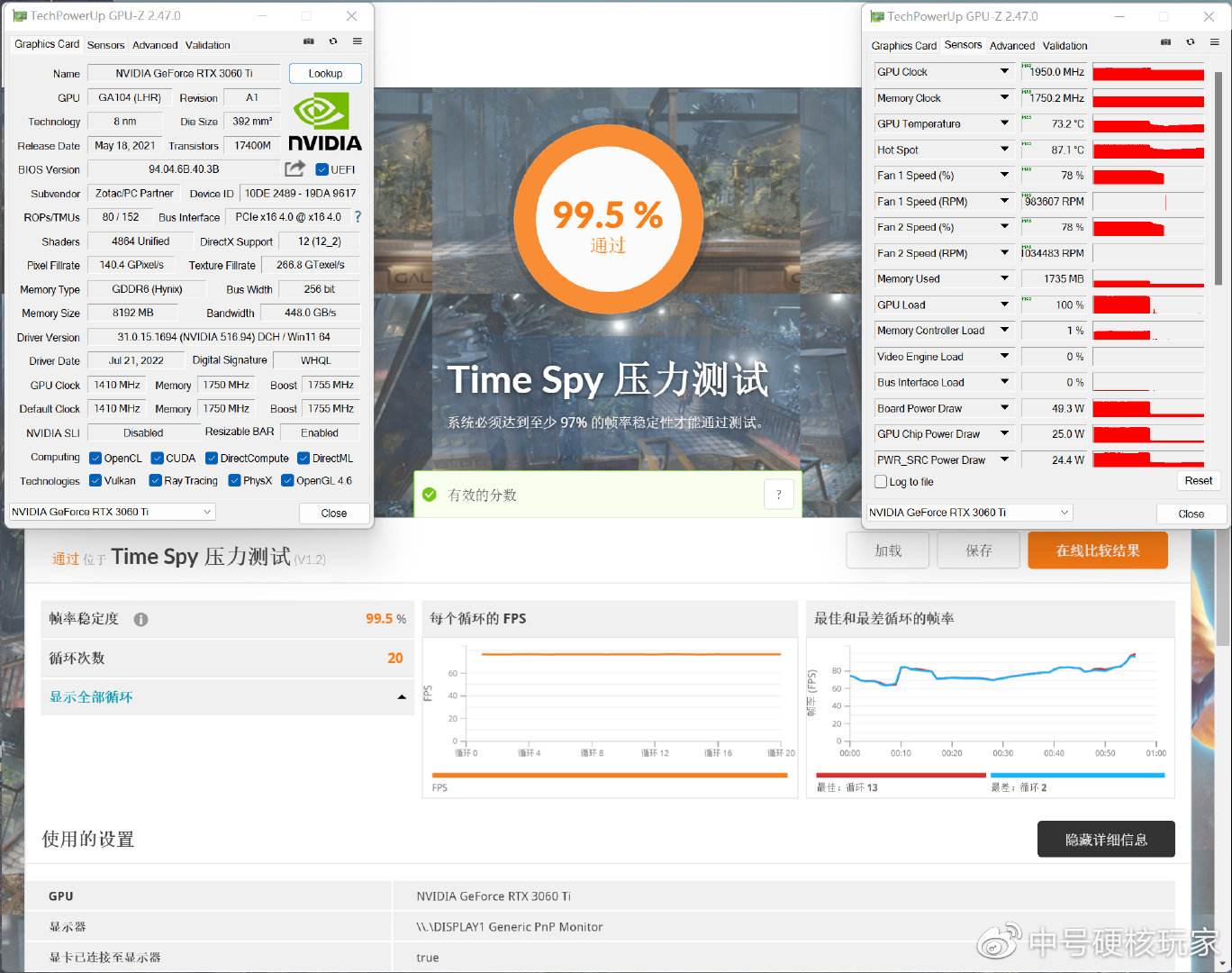Click green checkmark icon beside 有效的分数

pos(430,495)
